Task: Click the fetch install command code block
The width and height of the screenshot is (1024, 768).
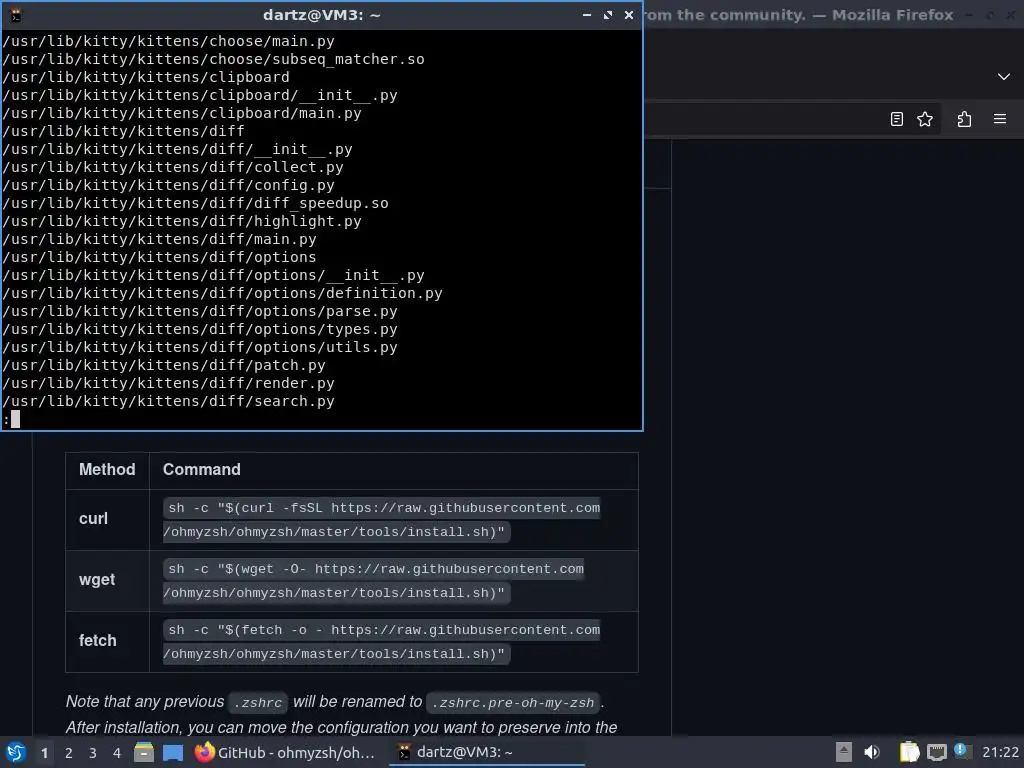Action: point(381,642)
